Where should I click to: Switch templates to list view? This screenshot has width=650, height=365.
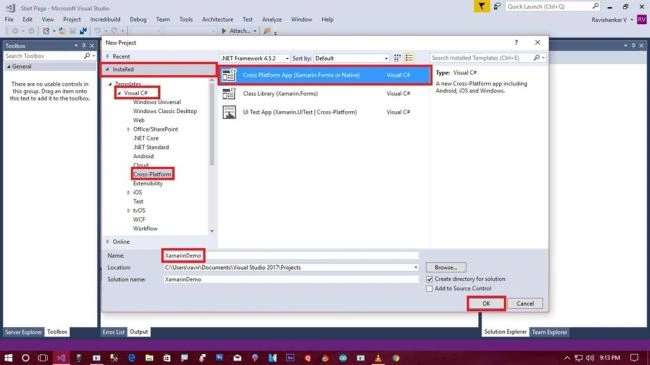(x=409, y=58)
